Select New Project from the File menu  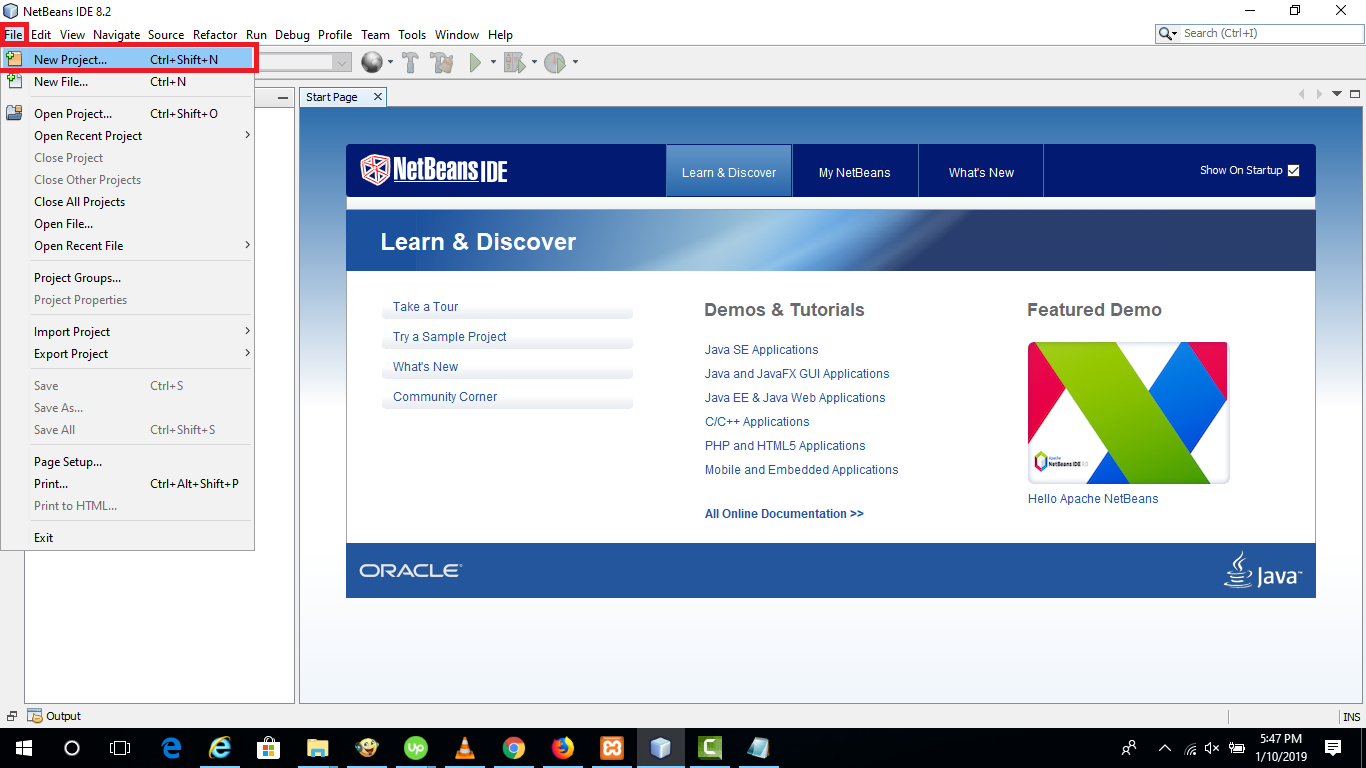(70, 59)
